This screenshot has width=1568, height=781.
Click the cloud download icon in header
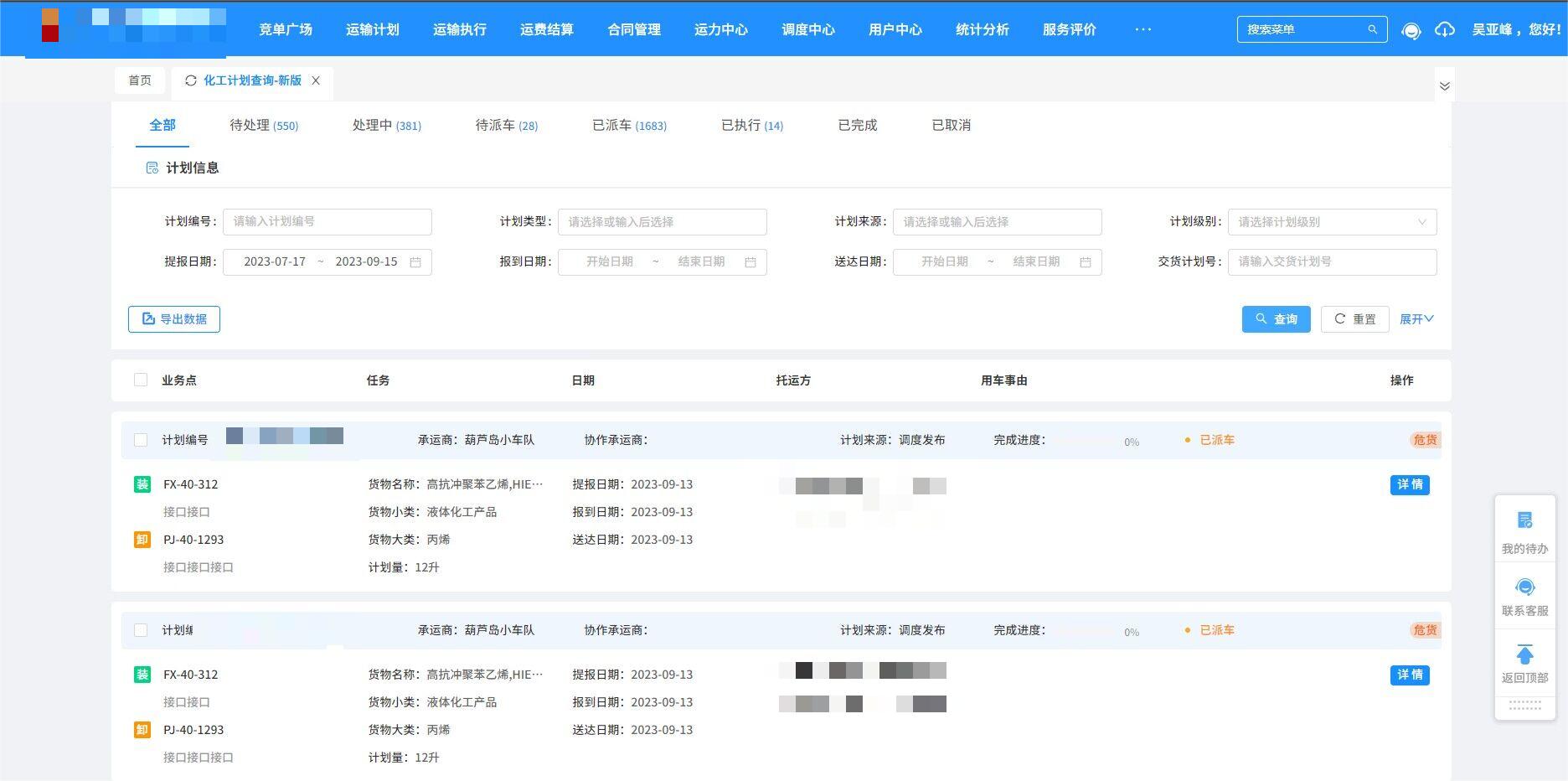coord(1445,29)
